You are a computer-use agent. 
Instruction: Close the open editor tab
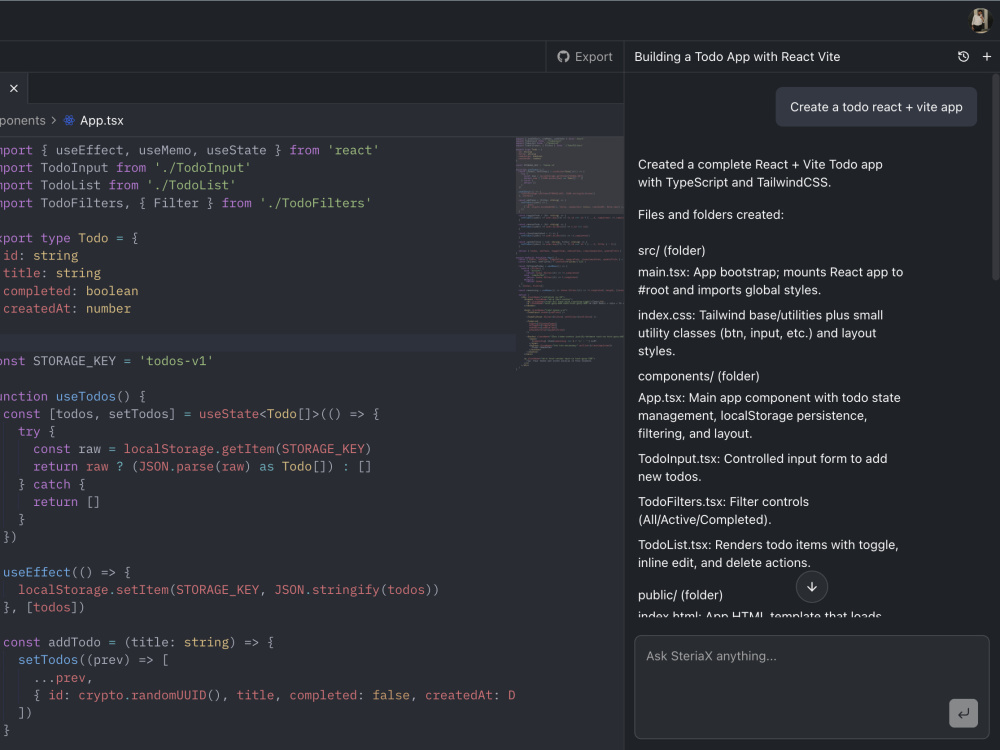click(14, 89)
